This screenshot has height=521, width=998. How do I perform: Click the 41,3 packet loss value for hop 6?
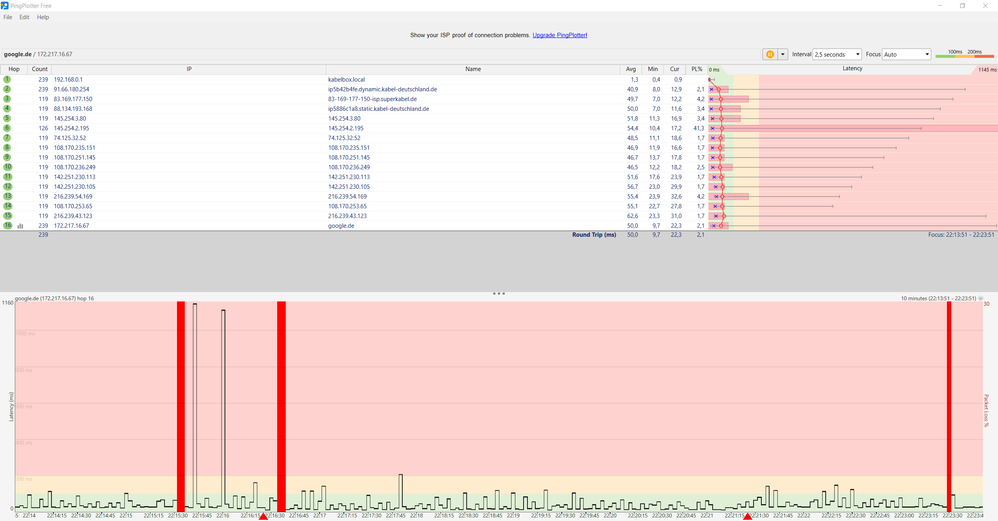(698, 128)
